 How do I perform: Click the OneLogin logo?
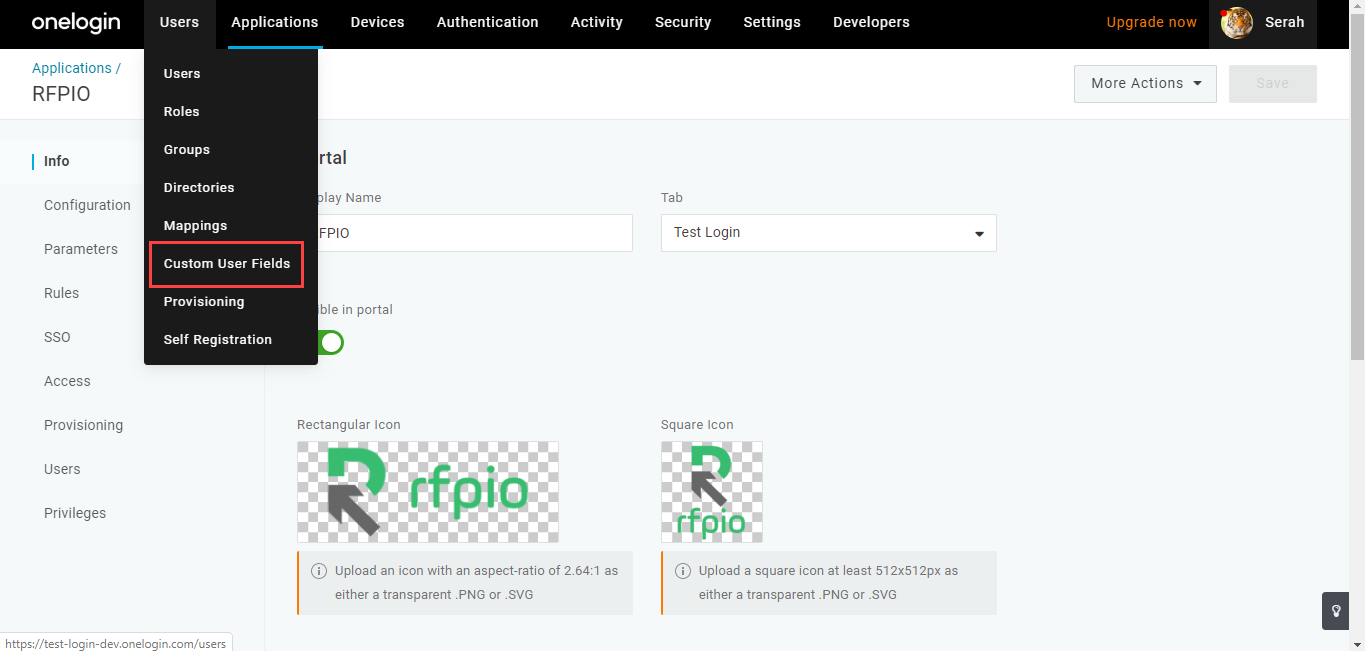coord(76,23)
